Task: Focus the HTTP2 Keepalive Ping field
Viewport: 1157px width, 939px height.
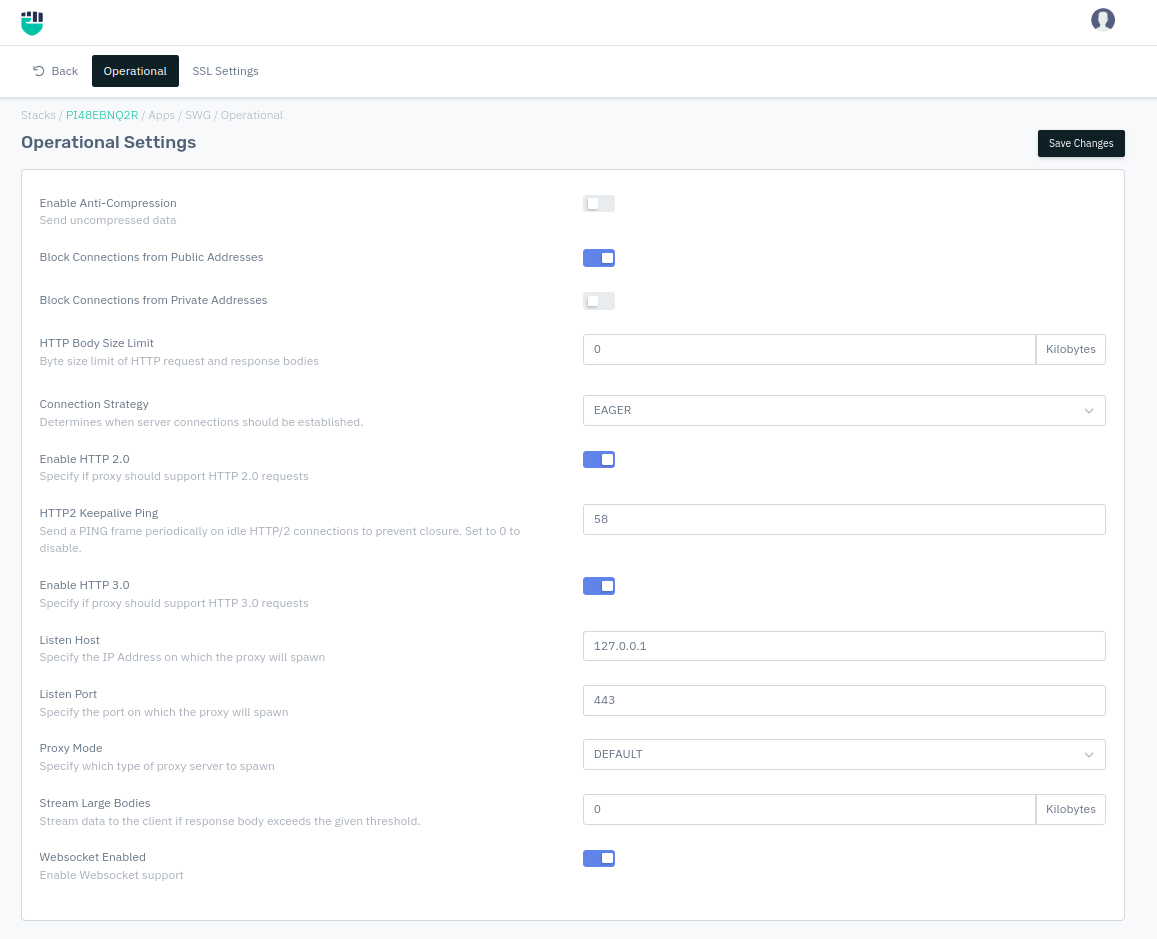Action: 844,519
